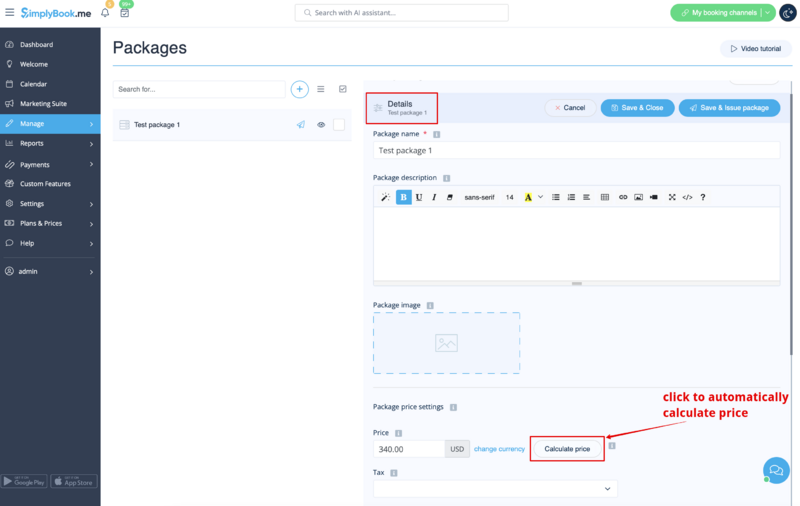Expand the Settings sidebar menu
Viewport: 800px width, 506px height.
pos(50,204)
